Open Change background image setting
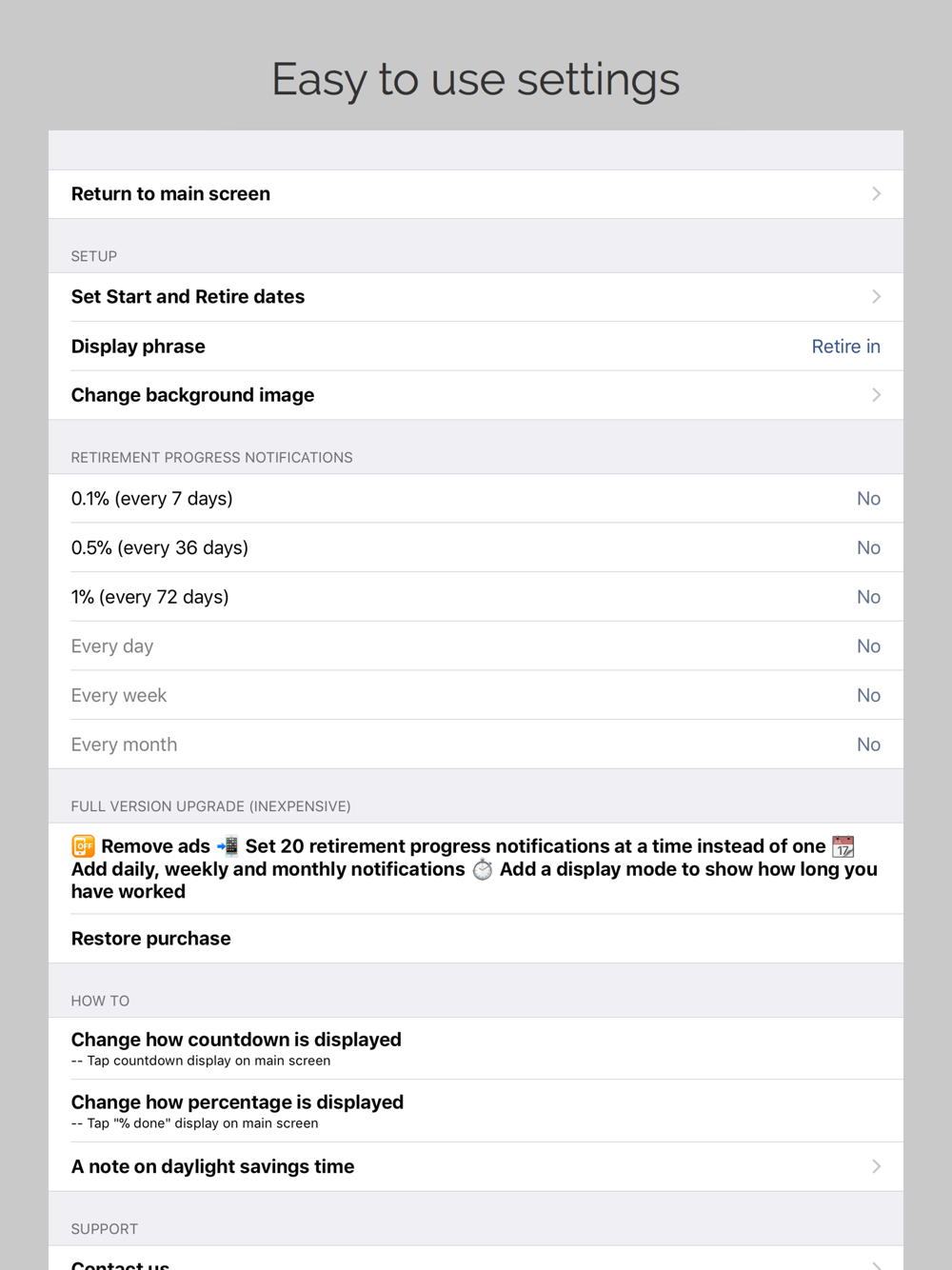Screen dimensions: 952x1270 click(x=193, y=395)
